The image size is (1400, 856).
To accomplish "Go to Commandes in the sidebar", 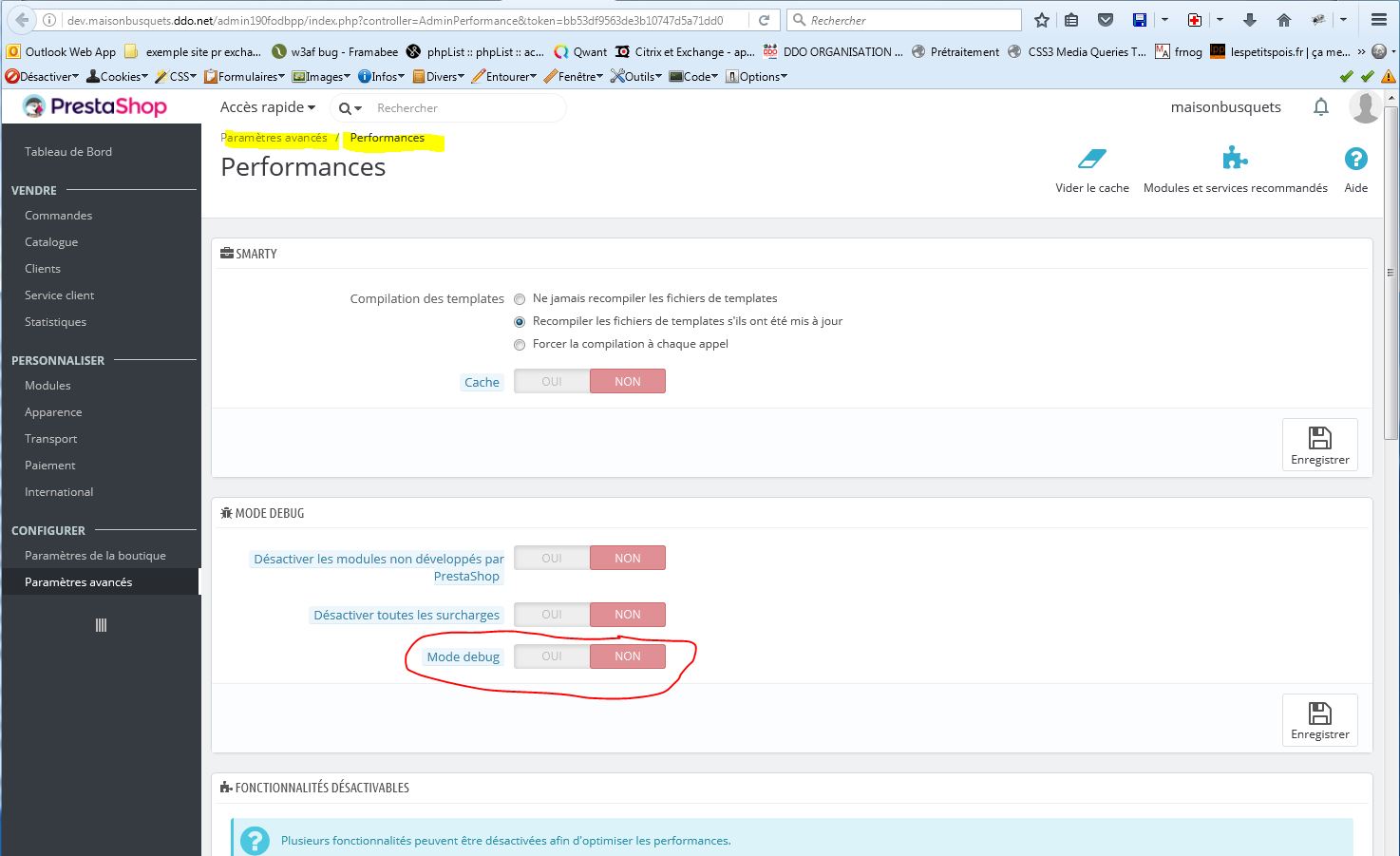I will [x=58, y=216].
